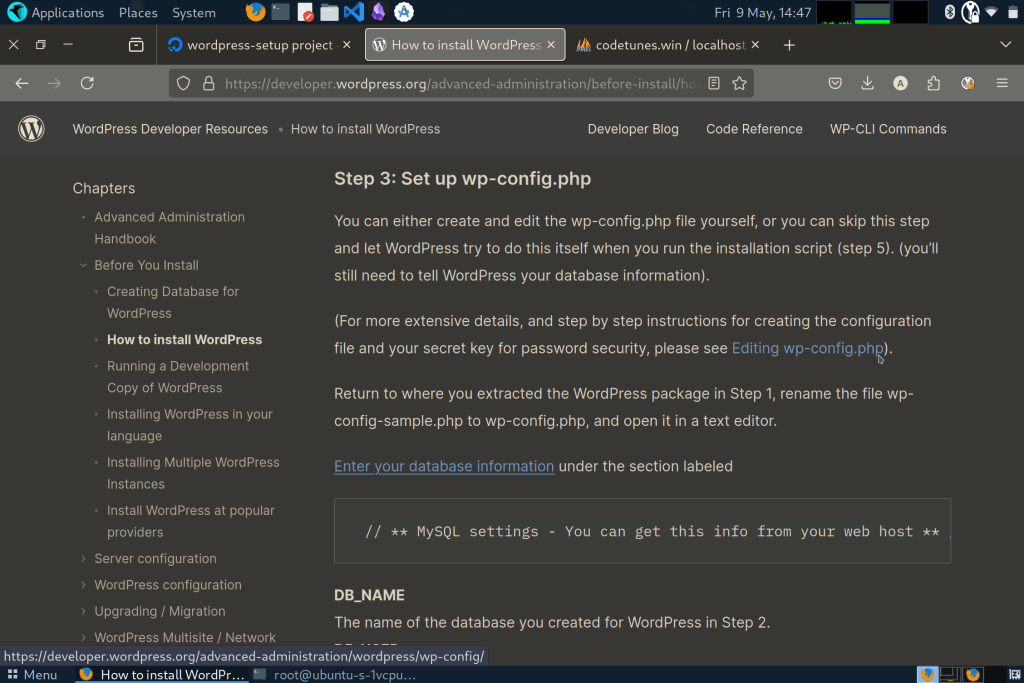Bookmark this page with the star
The height and width of the screenshot is (683, 1024).
pyautogui.click(x=739, y=84)
